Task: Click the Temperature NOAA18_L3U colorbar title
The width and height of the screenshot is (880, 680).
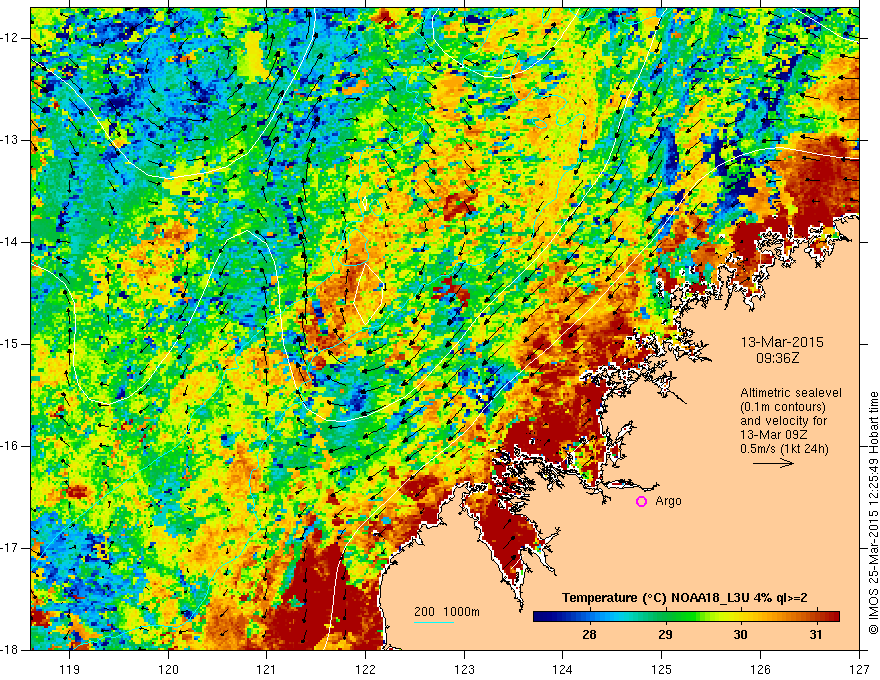Action: pos(684,598)
